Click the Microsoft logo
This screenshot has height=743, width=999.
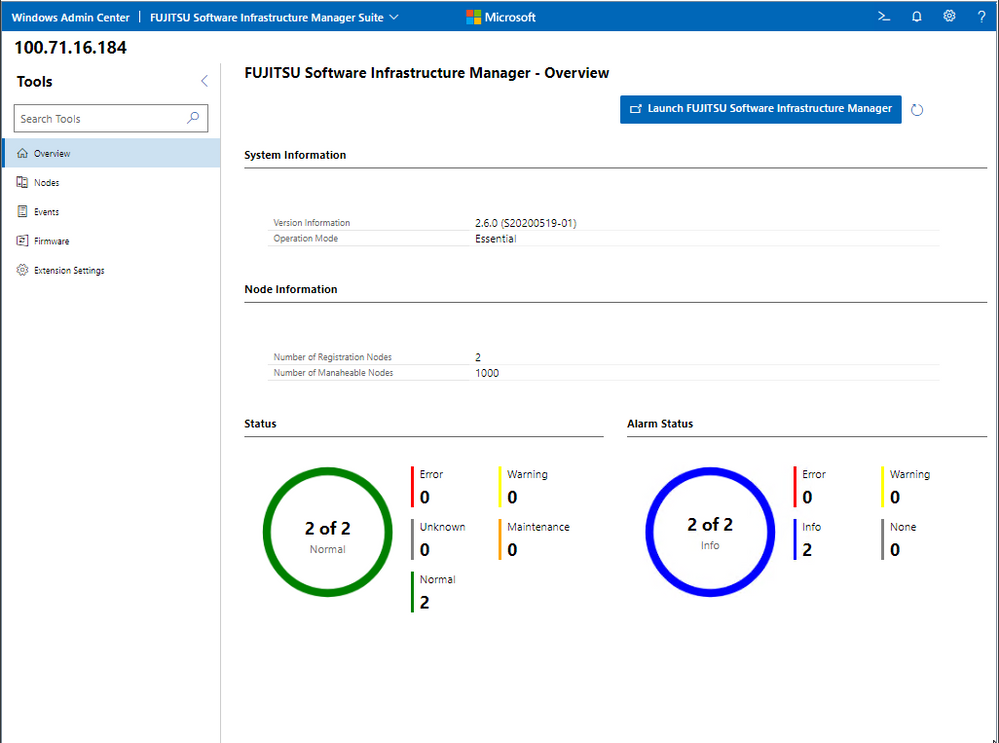pyautogui.click(x=500, y=17)
